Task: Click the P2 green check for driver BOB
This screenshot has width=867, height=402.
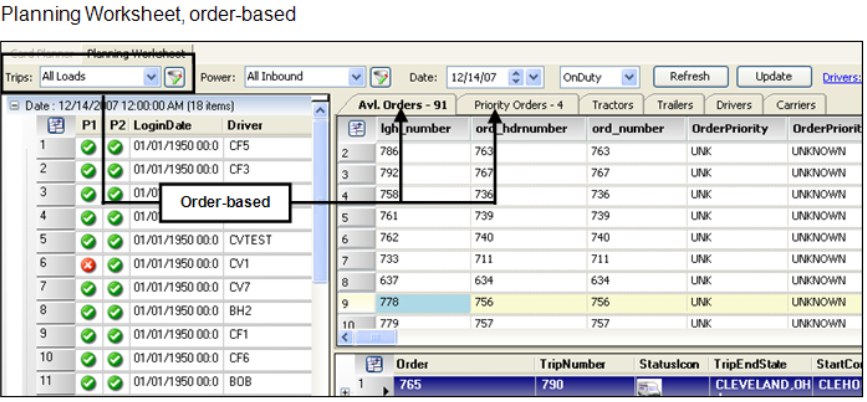Action: [115, 383]
